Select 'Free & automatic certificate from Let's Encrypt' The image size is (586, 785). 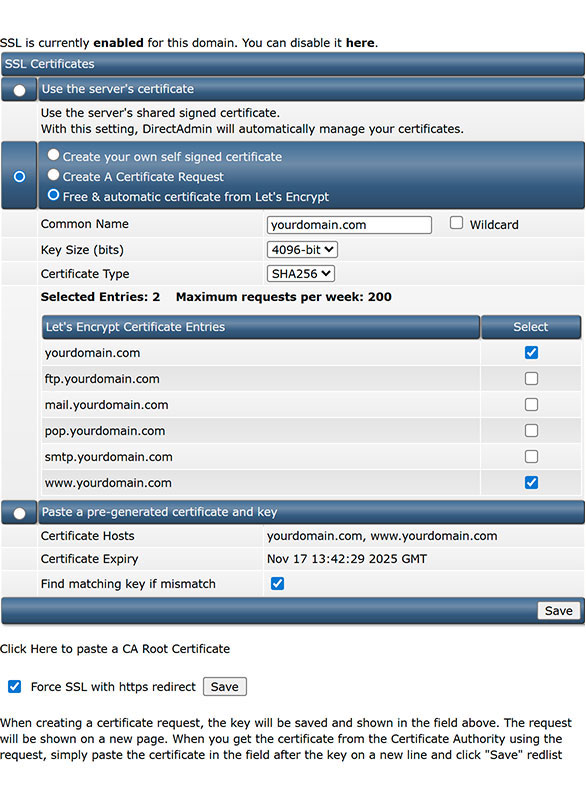54,195
